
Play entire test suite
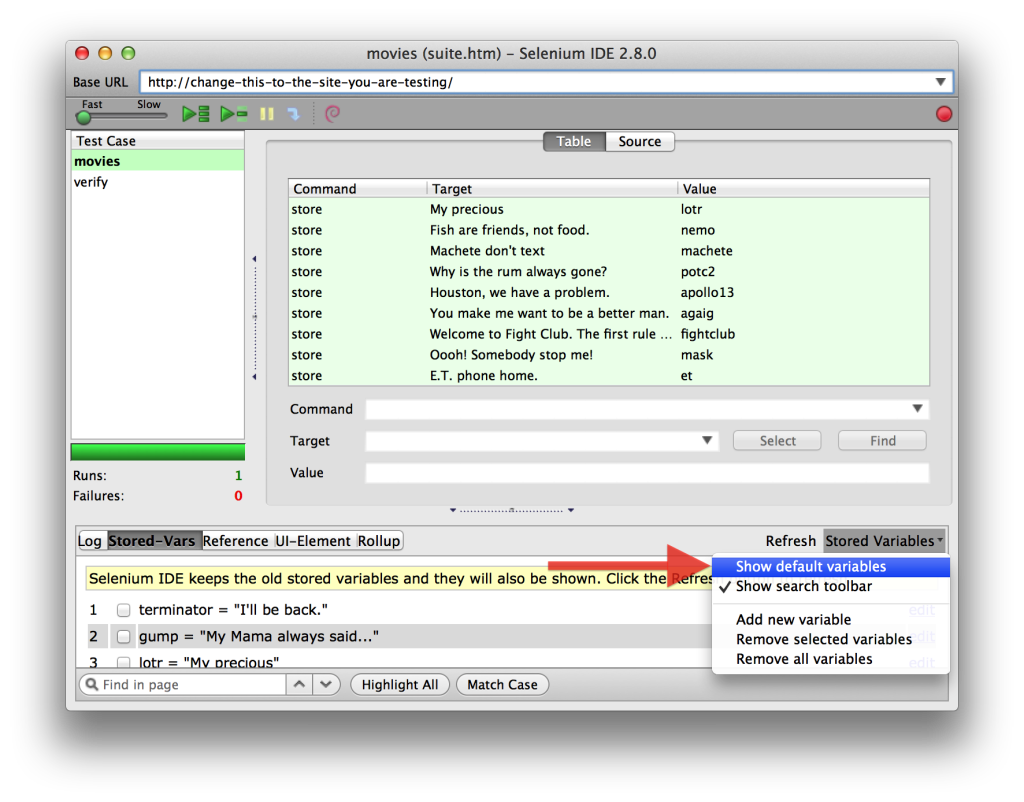195,114
